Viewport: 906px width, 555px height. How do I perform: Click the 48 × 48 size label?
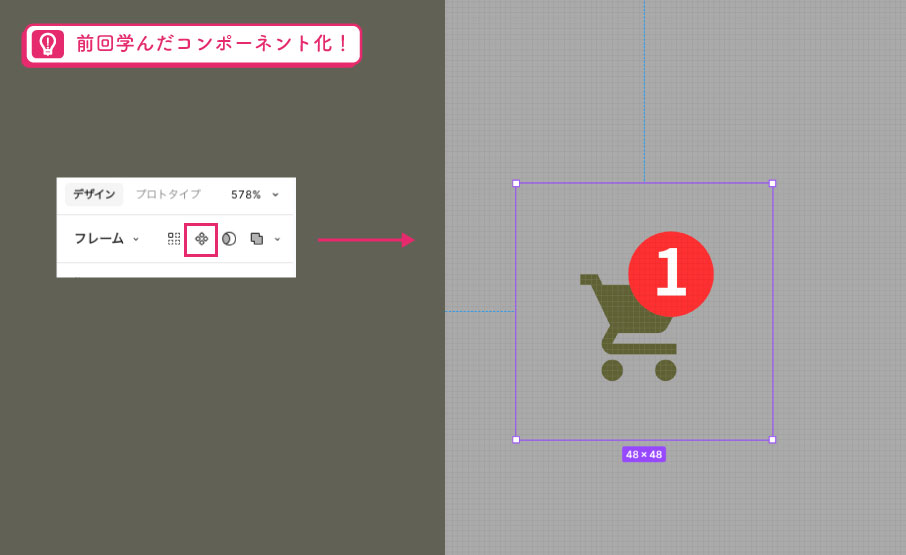tap(644, 455)
